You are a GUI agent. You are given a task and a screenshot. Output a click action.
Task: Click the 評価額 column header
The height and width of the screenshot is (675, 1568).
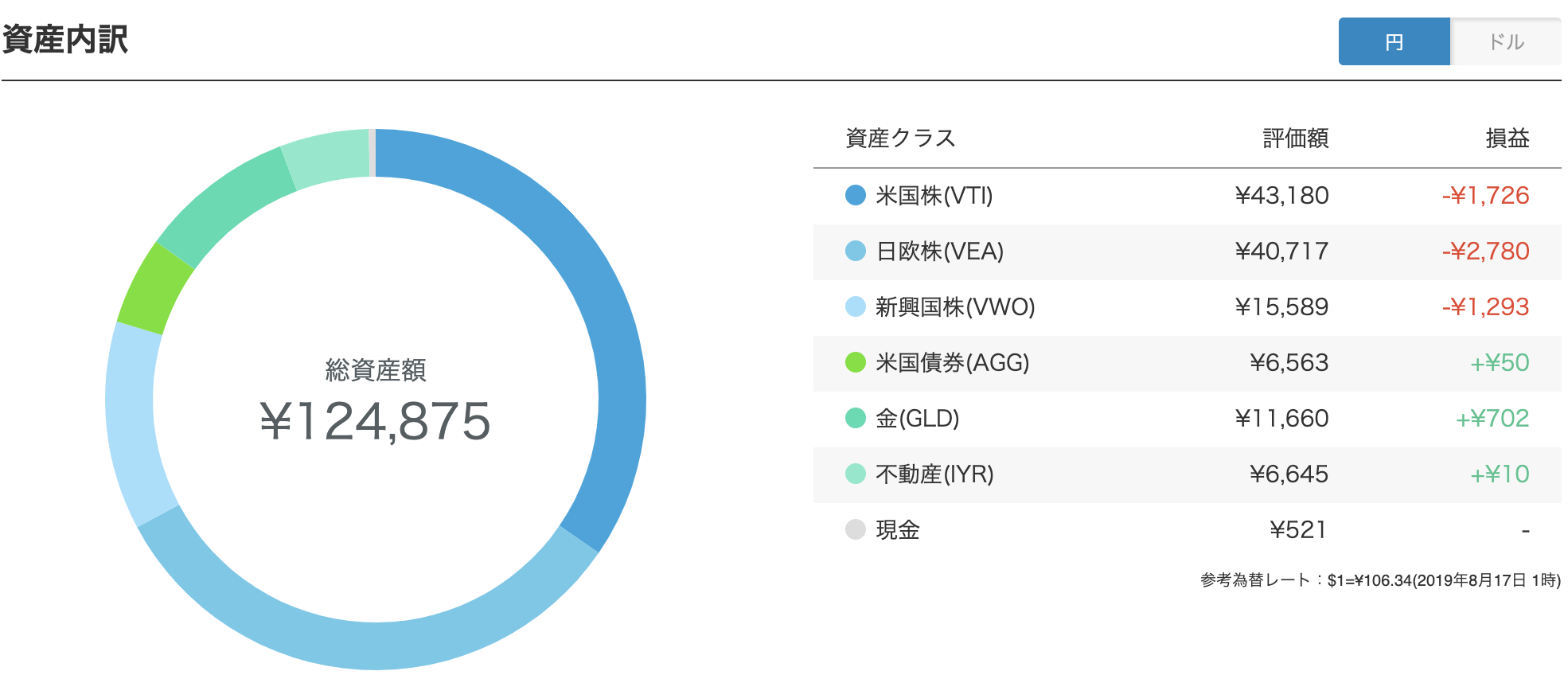pos(1296,138)
